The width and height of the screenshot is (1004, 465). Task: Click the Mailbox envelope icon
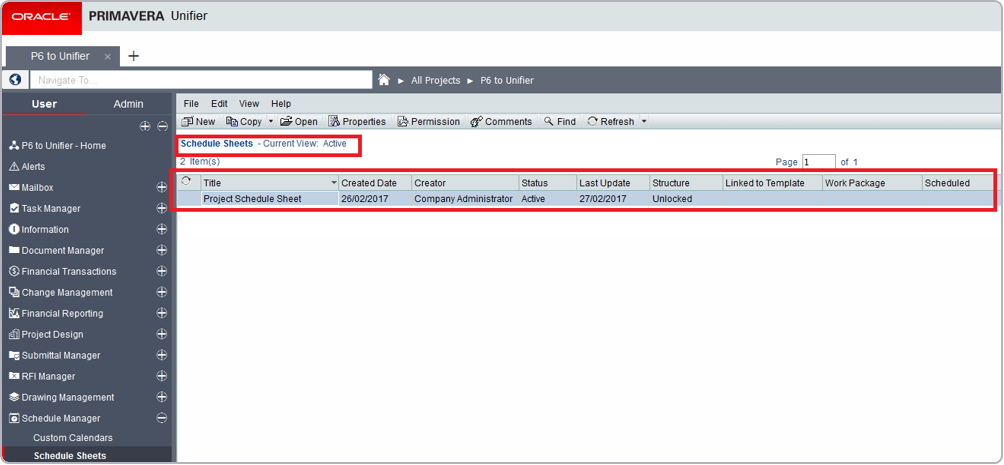point(14,188)
